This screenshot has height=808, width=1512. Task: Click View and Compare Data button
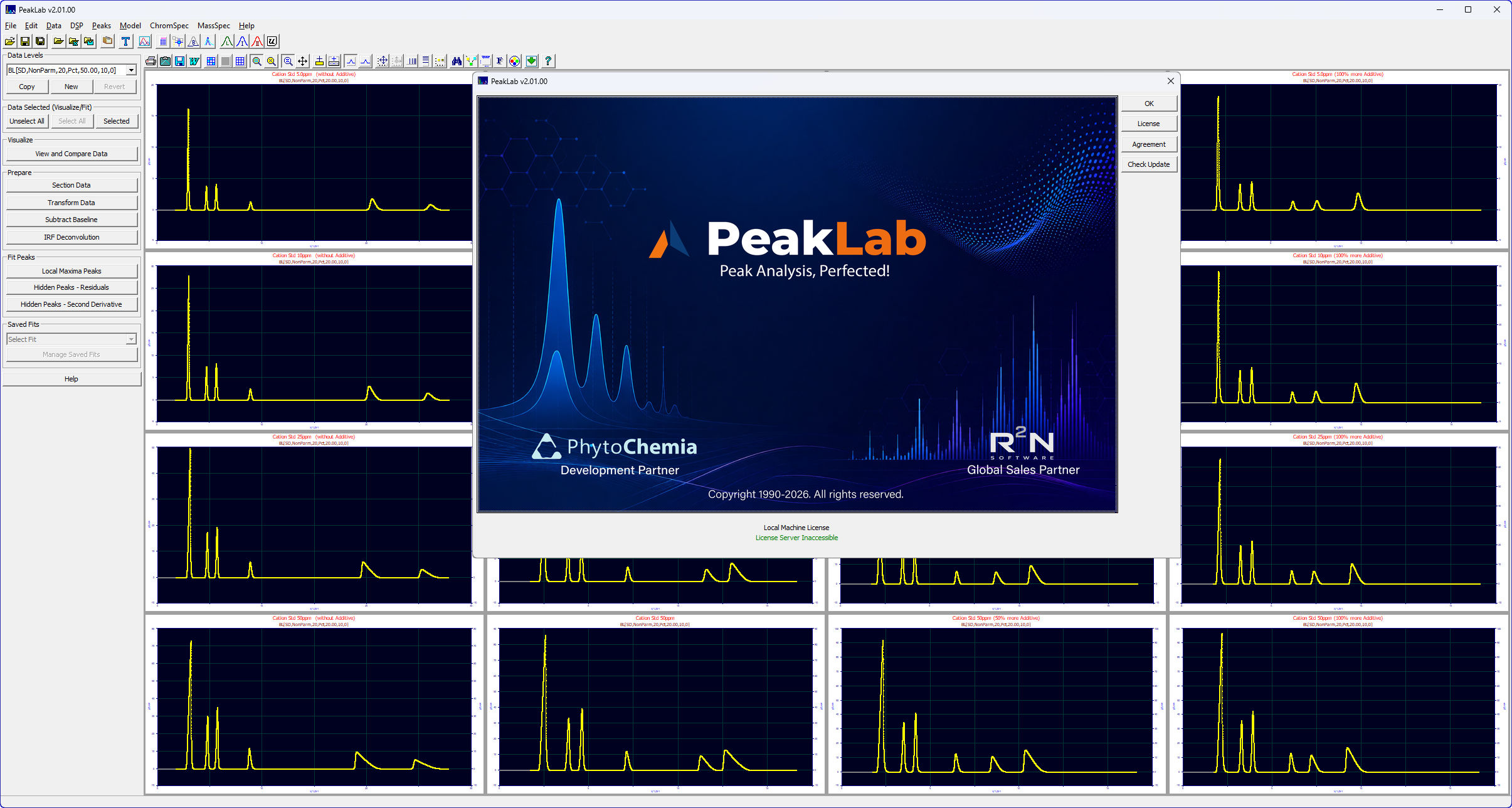(x=71, y=154)
